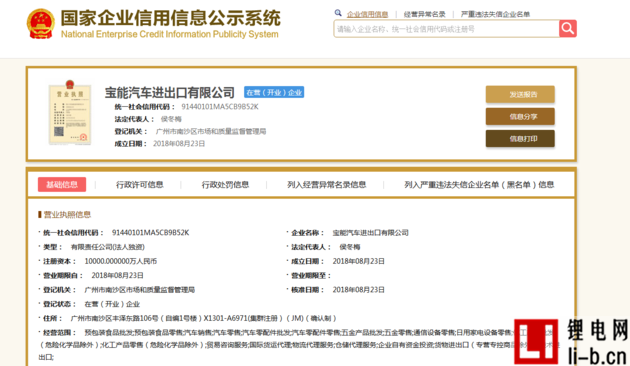
Task: Click 营业期限自 date value
Action: (117, 275)
